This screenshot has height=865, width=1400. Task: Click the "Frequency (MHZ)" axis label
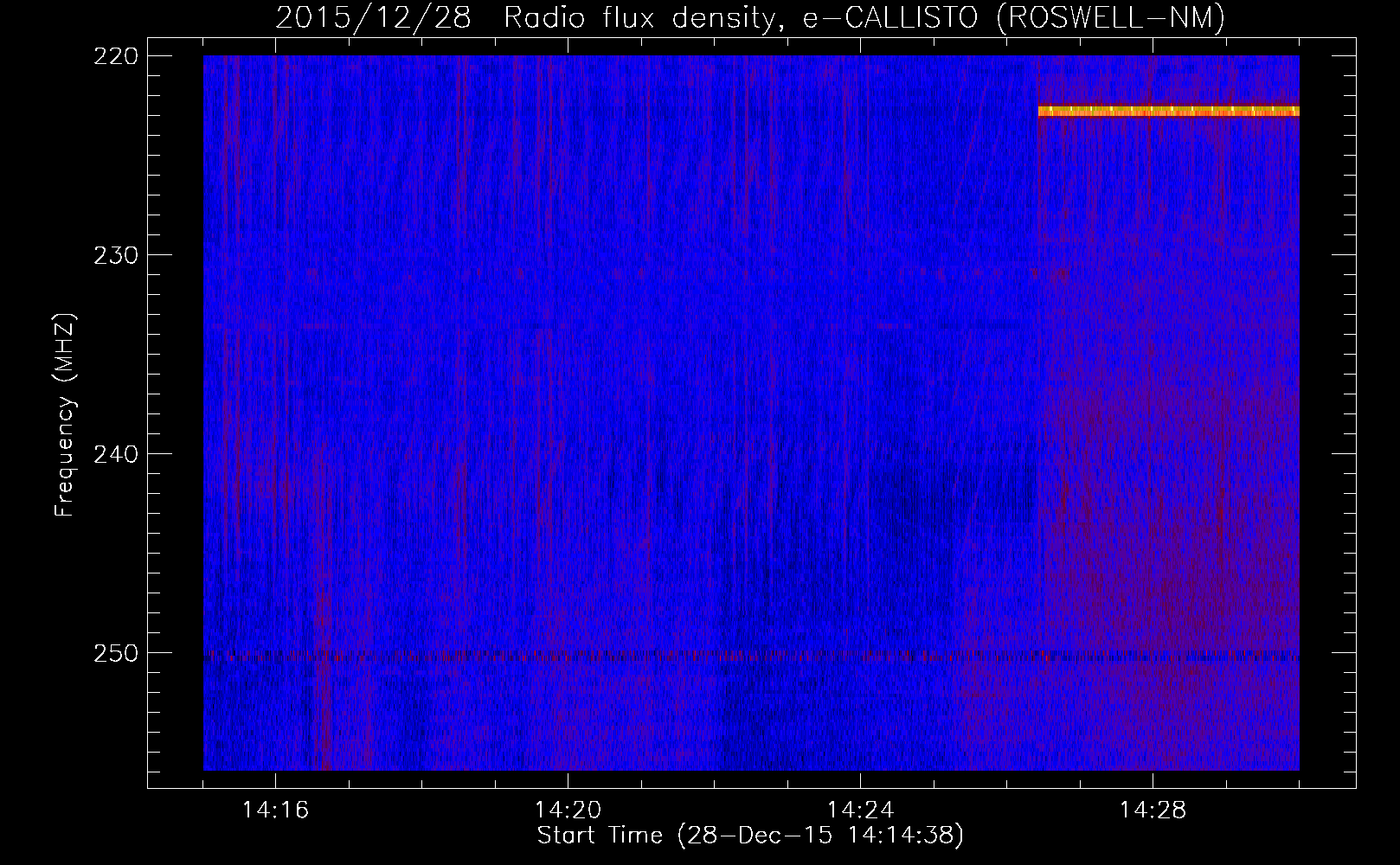(x=65, y=414)
